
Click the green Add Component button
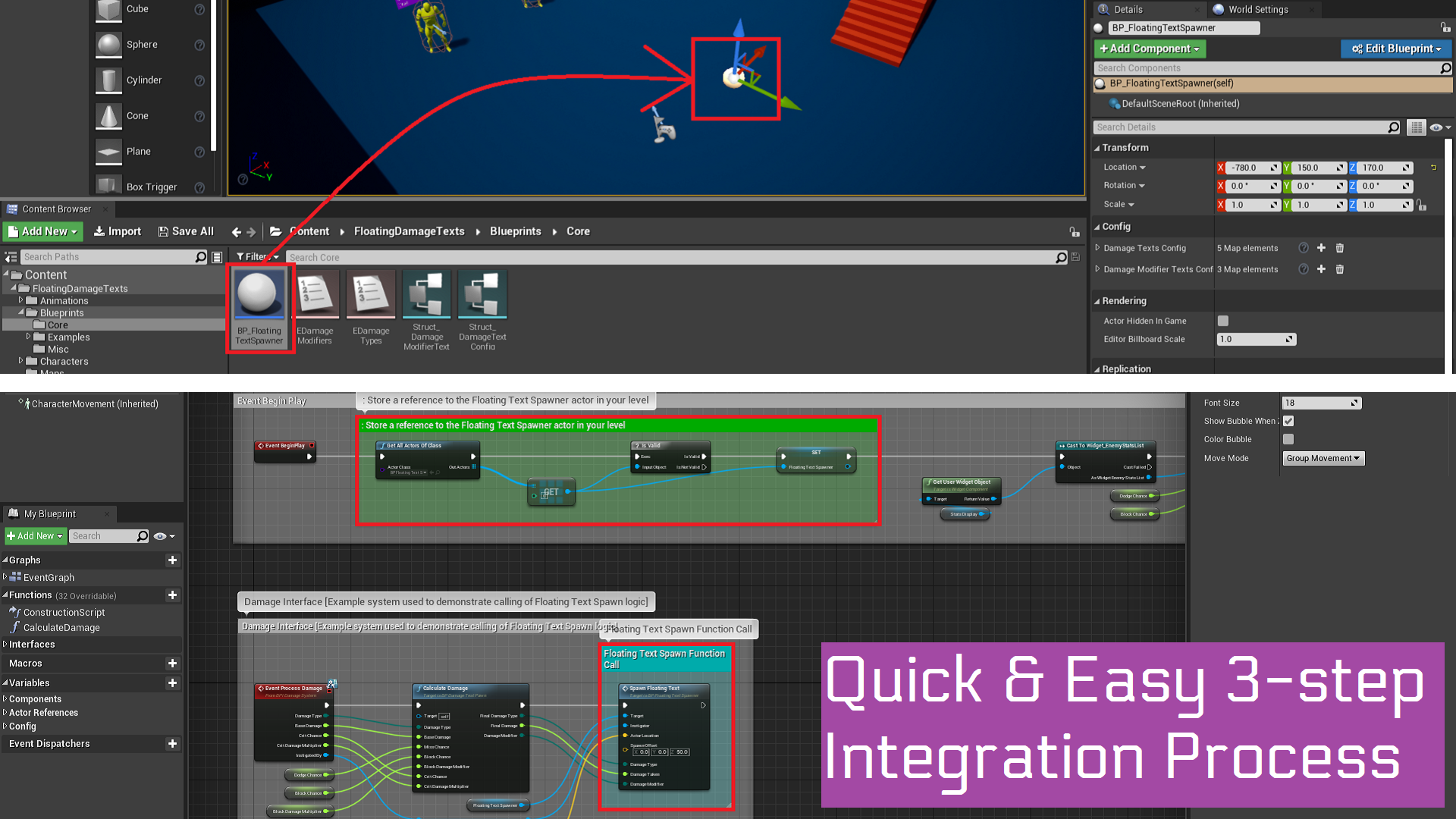click(x=1149, y=49)
